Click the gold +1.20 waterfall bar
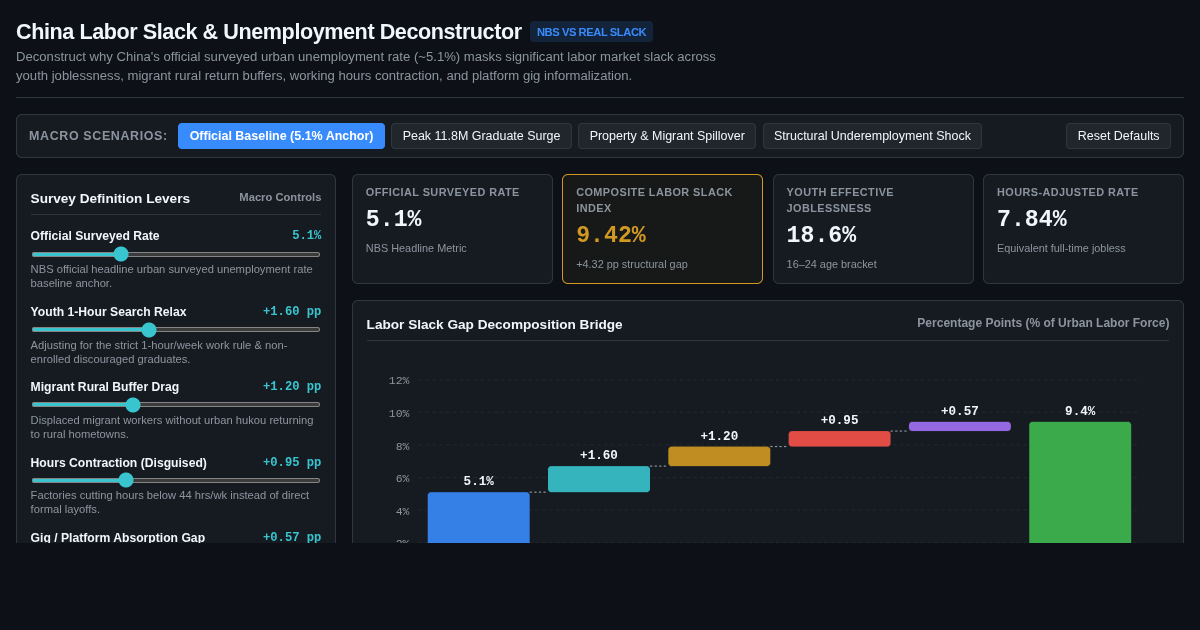The height and width of the screenshot is (630, 1200). [x=719, y=456]
